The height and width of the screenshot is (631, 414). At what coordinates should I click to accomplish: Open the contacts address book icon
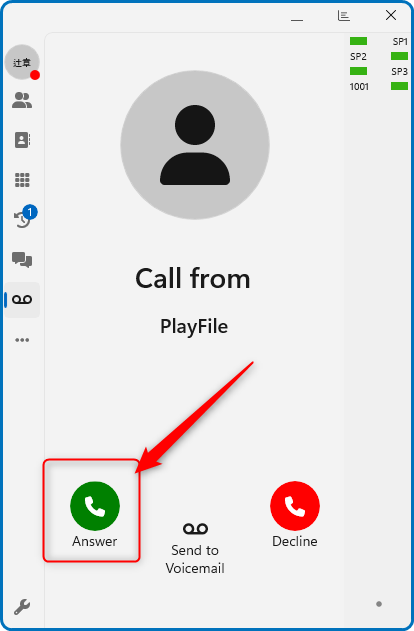point(22,140)
